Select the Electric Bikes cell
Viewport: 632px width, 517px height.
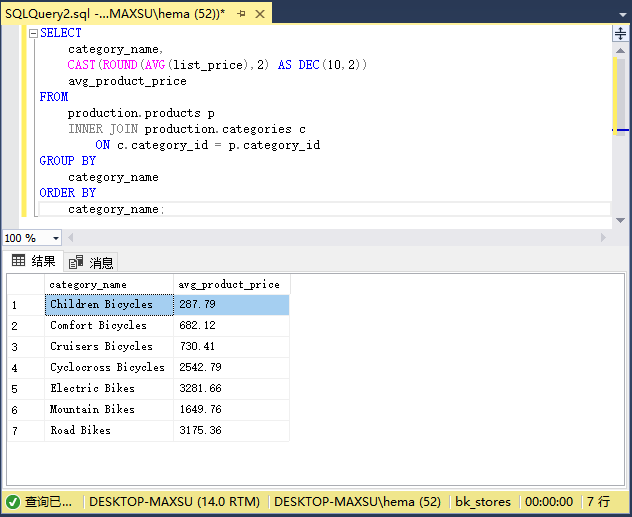pyautogui.click(x=109, y=388)
